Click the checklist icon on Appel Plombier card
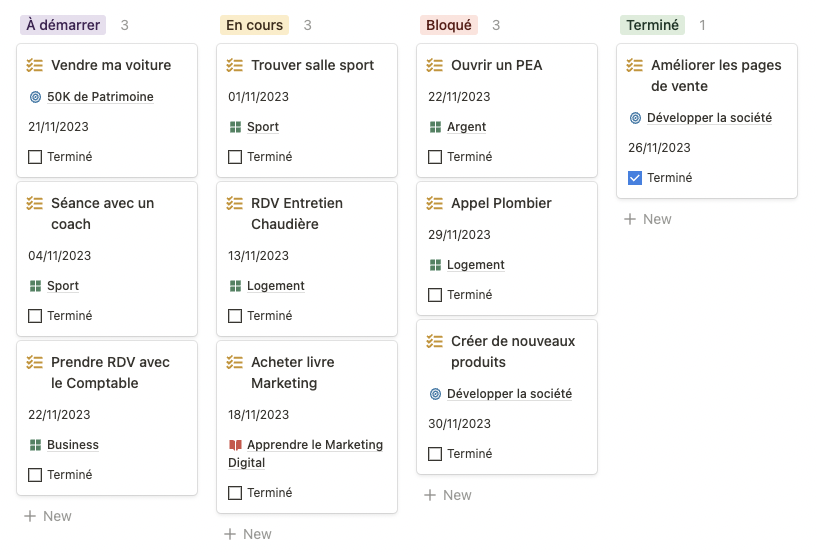The width and height of the screenshot is (817, 555). [435, 203]
